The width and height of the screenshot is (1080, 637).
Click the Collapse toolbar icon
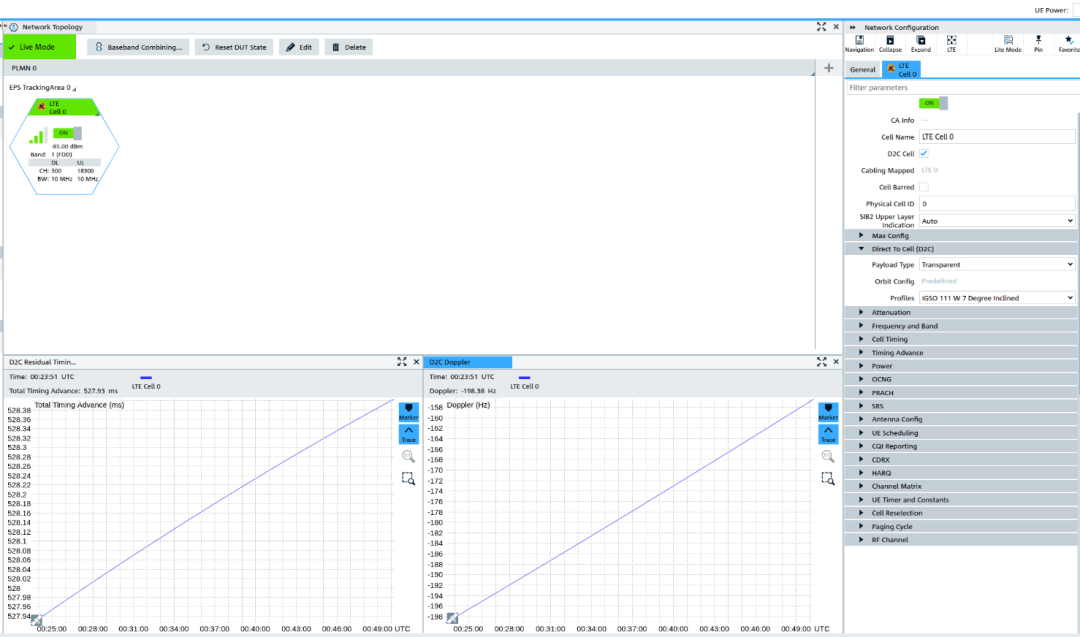click(x=890, y=43)
